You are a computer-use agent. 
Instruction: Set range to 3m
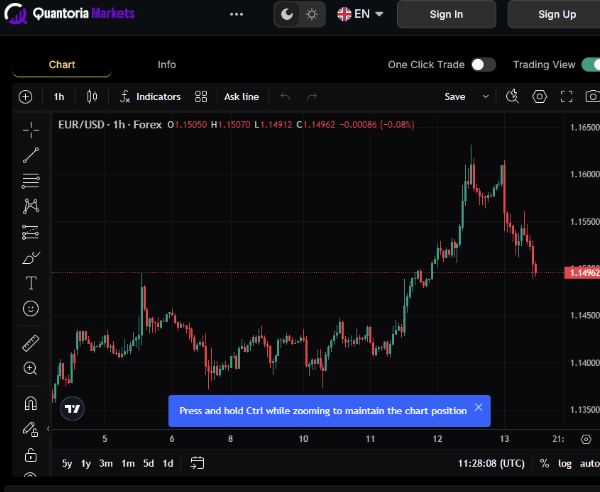click(x=106, y=464)
